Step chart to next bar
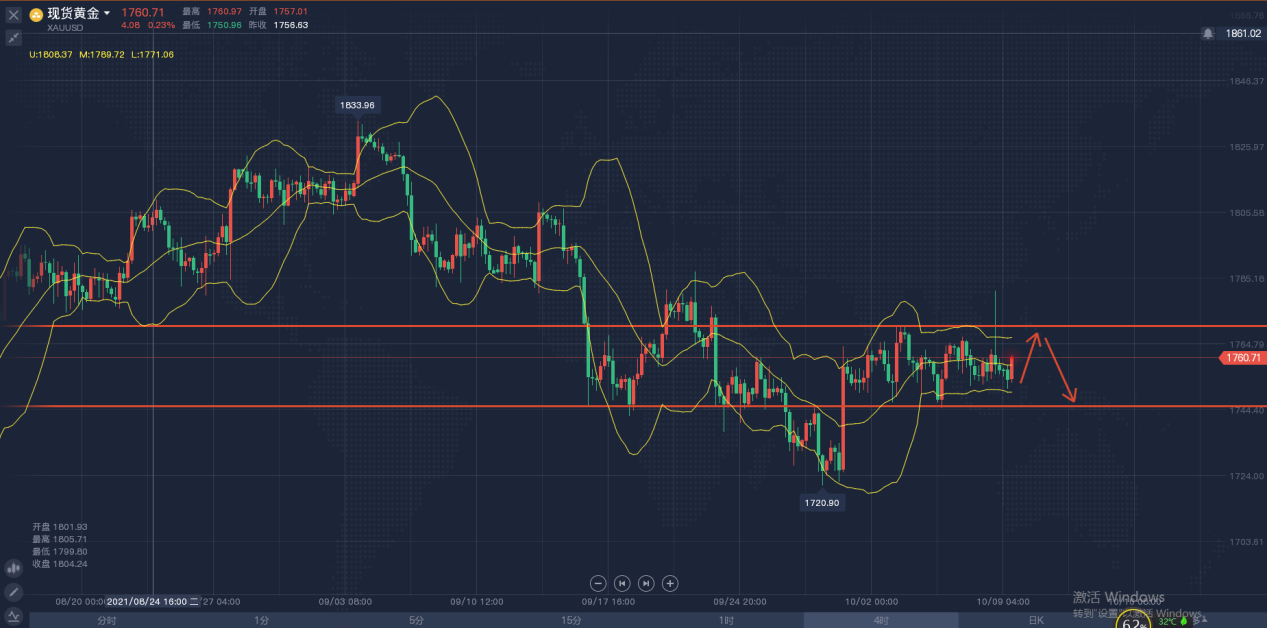The image size is (1267, 628). (646, 583)
